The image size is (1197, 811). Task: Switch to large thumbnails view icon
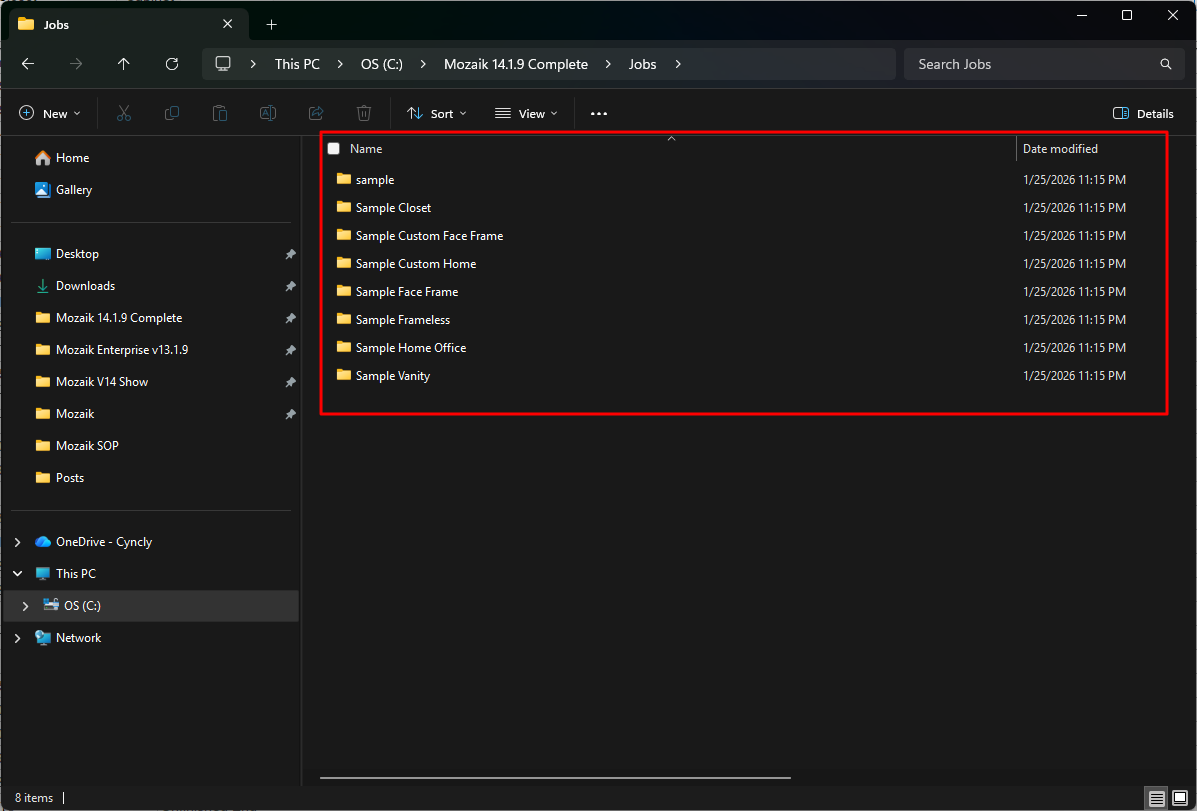[1179, 798]
